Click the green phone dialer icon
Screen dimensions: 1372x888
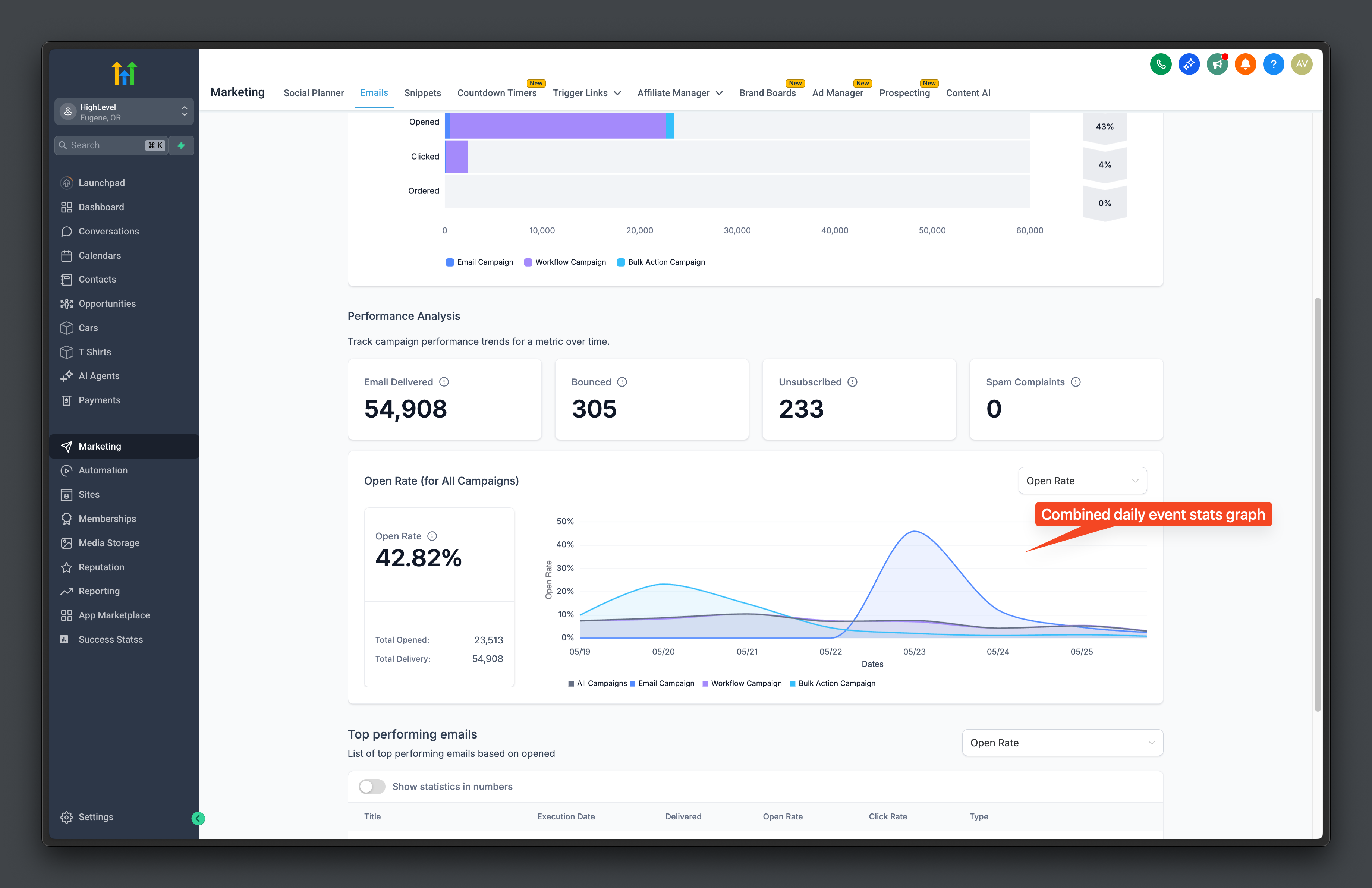(x=1161, y=64)
